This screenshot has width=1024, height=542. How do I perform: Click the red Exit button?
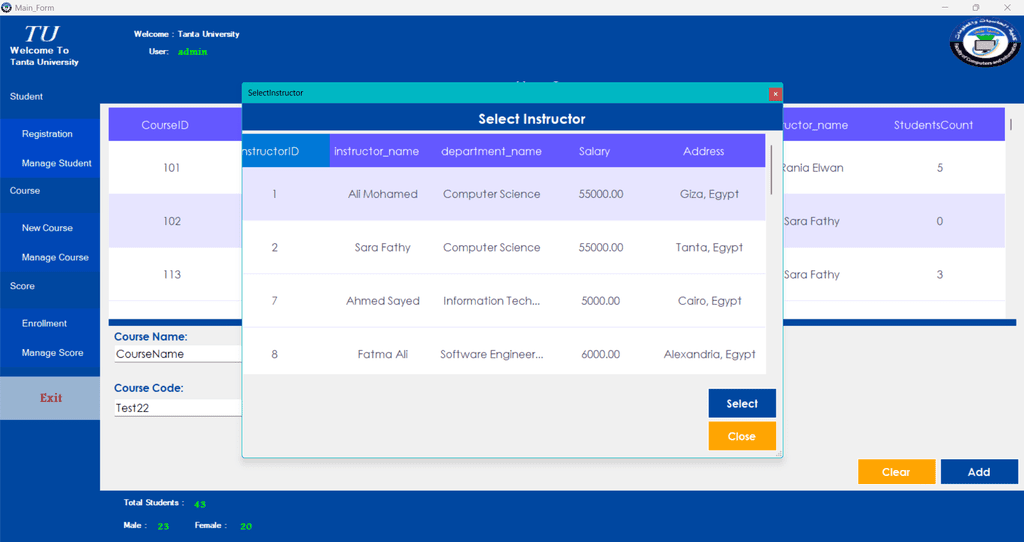[x=50, y=398]
